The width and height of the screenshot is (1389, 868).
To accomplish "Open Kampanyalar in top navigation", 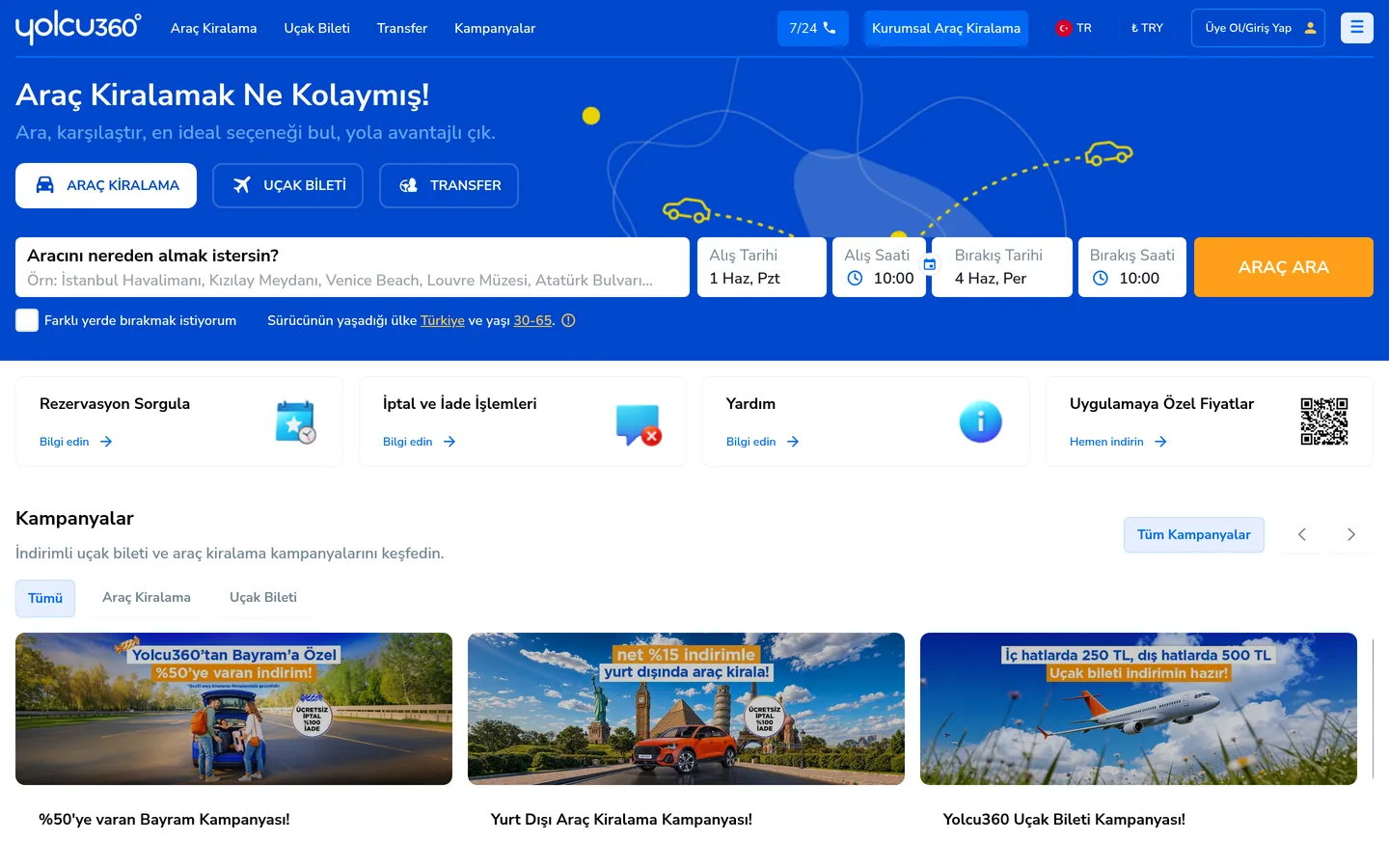I will coord(495,28).
